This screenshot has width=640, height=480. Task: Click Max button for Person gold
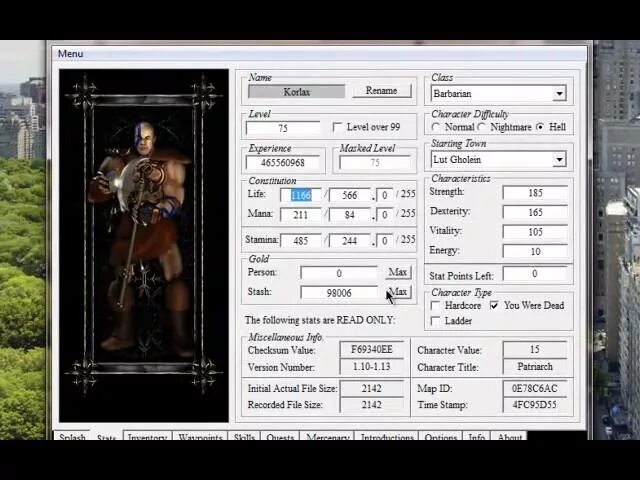coord(398,272)
